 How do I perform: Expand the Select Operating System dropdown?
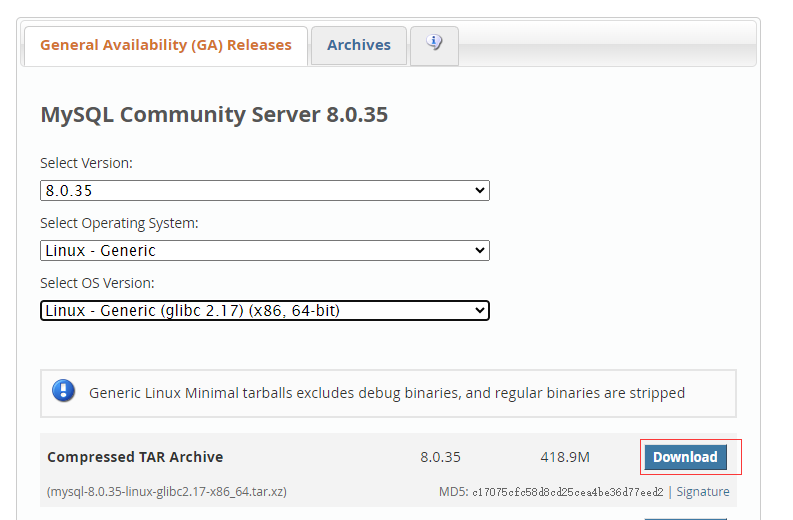[265, 250]
